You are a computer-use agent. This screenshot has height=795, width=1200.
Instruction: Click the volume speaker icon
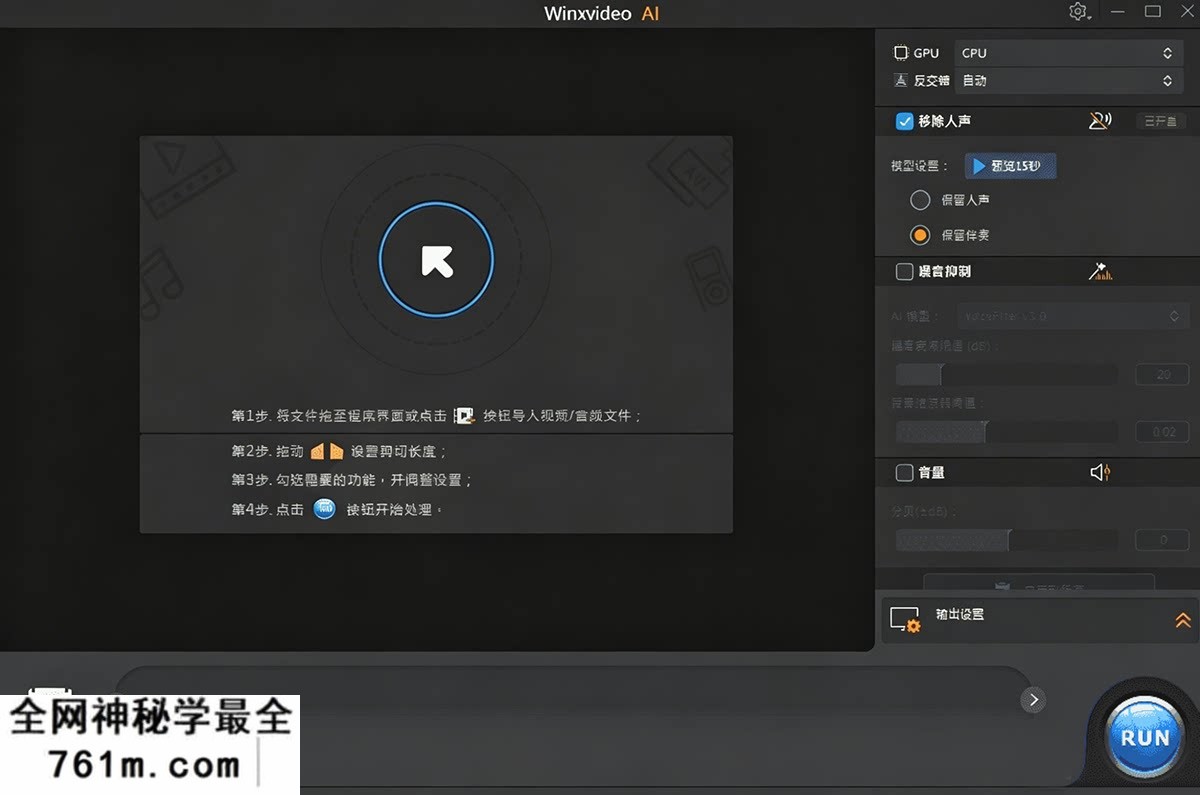tap(1100, 472)
